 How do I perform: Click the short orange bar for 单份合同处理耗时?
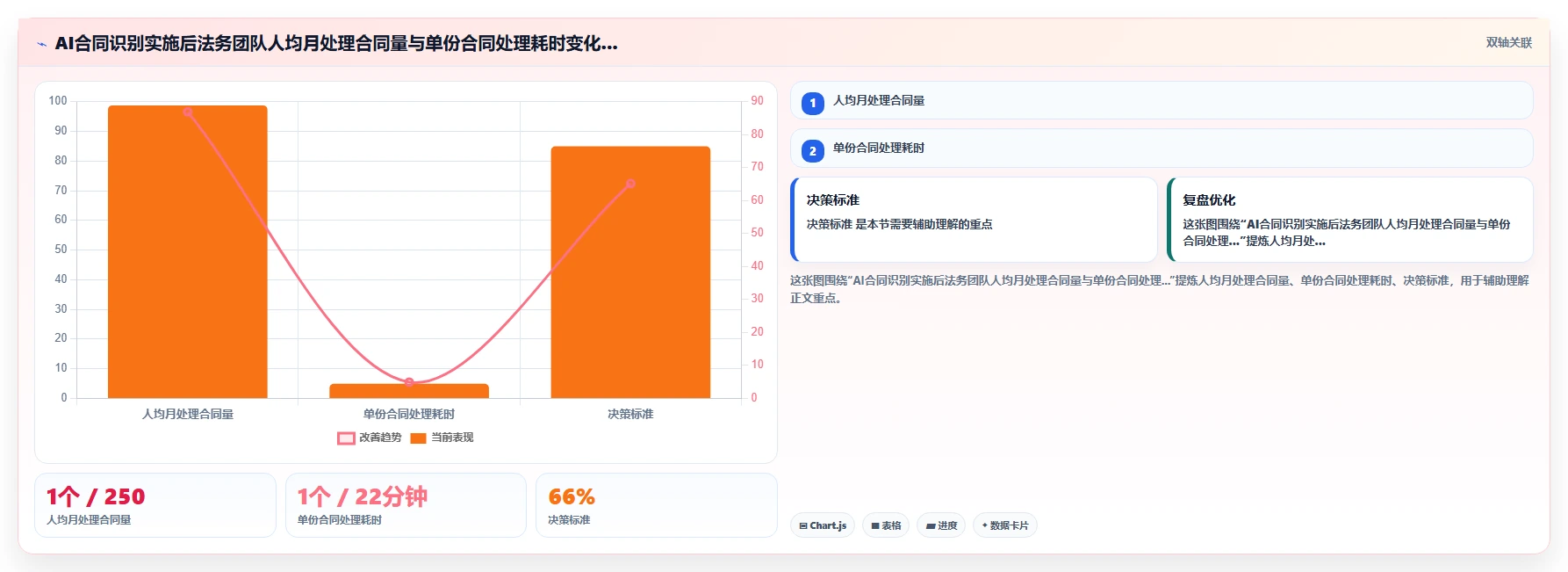click(409, 391)
